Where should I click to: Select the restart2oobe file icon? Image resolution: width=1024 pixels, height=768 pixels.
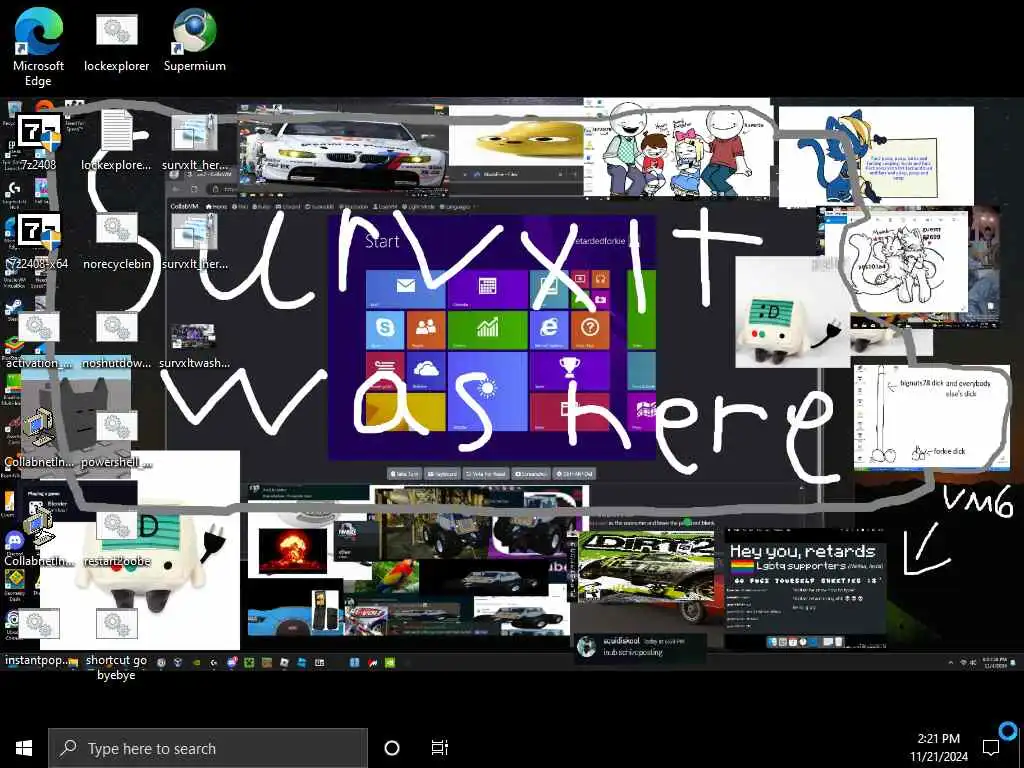point(117,539)
